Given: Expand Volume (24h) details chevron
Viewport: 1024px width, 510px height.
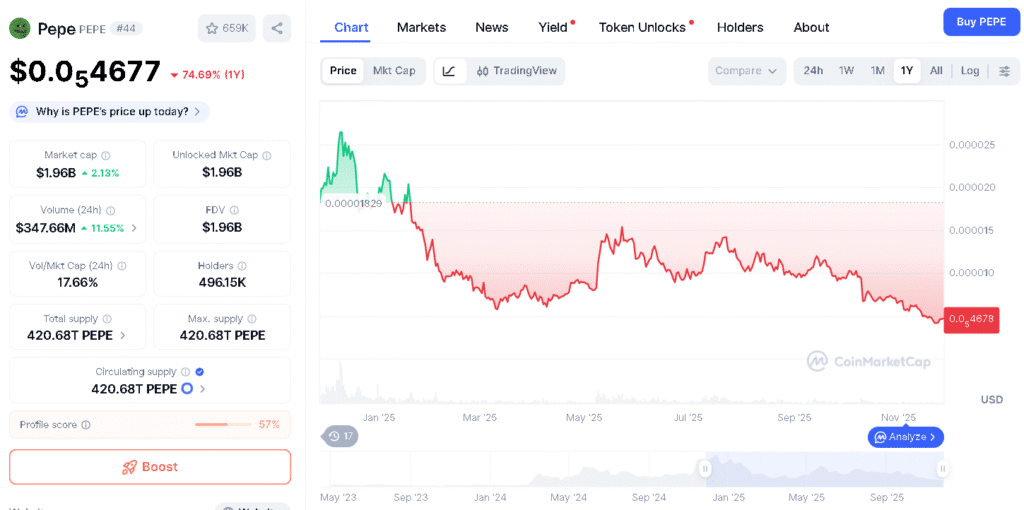Looking at the screenshot, I should point(134,228).
